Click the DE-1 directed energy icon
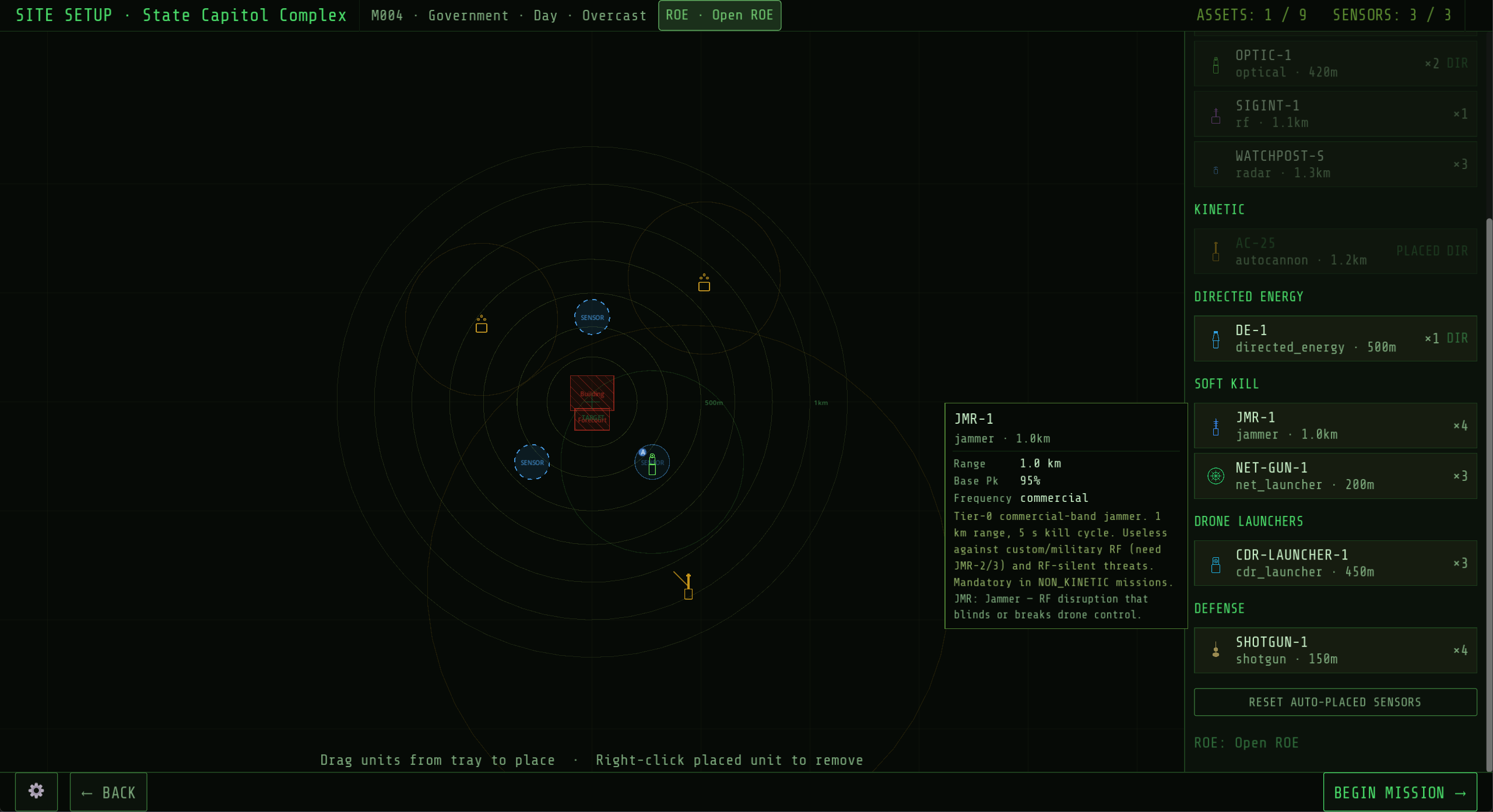 coord(1216,339)
